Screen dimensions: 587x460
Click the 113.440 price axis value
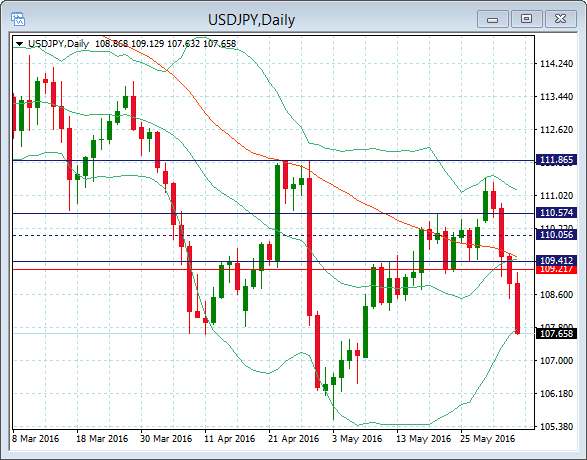pos(556,97)
